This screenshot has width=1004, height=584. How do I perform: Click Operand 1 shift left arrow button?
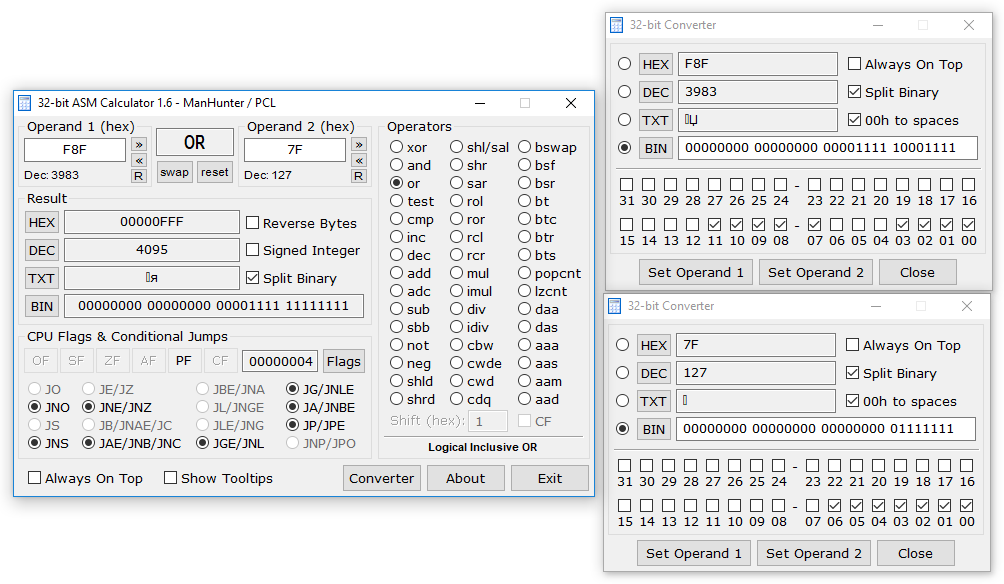[139, 160]
